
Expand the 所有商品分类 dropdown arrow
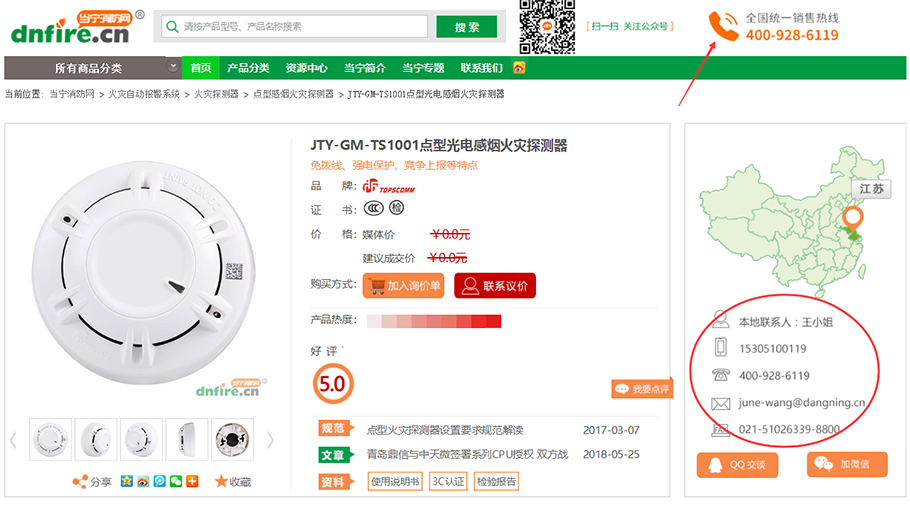[x=173, y=67]
